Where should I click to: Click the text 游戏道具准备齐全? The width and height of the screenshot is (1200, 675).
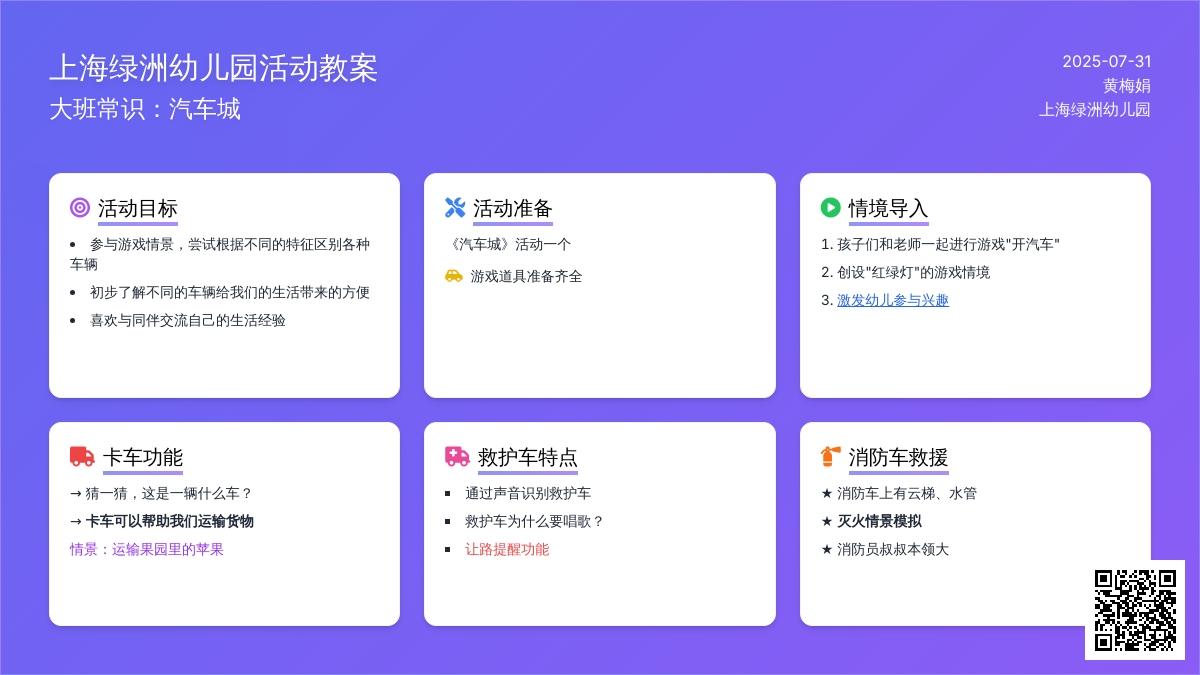pyautogui.click(x=527, y=276)
